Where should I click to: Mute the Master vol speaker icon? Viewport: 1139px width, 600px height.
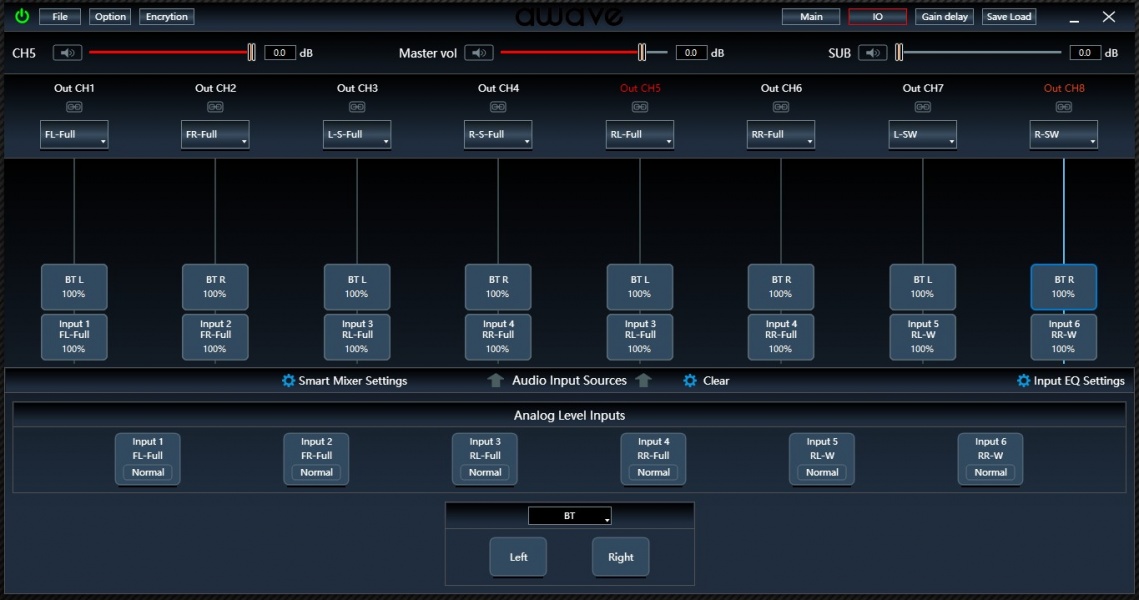click(x=479, y=53)
